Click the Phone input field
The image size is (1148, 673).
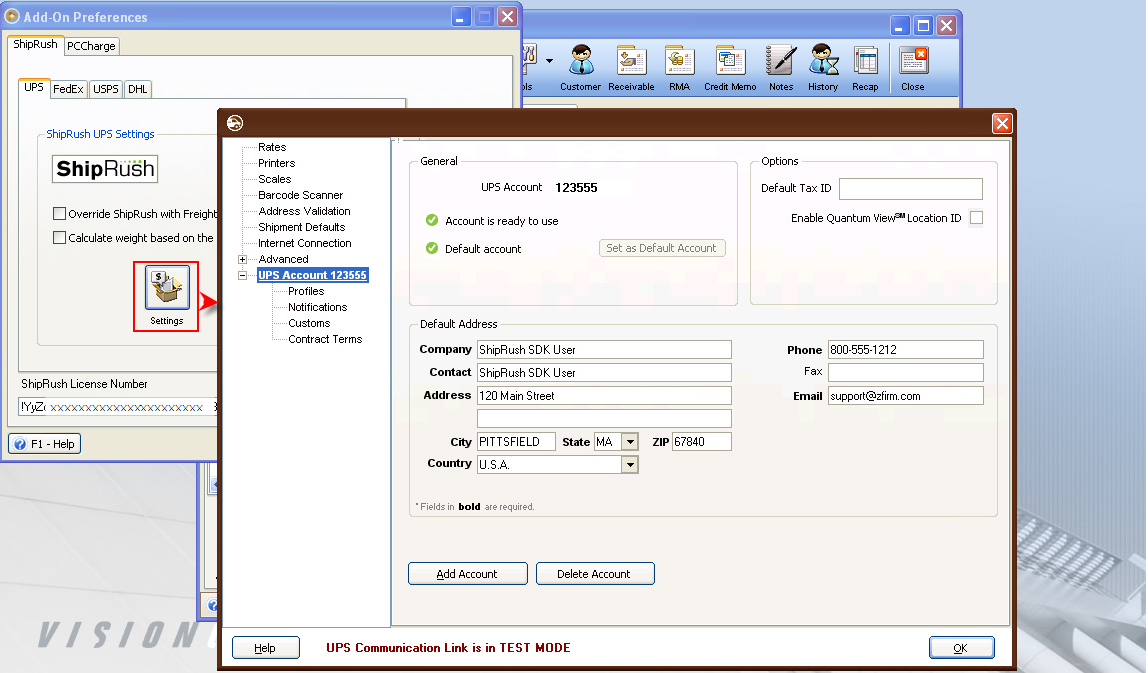906,350
